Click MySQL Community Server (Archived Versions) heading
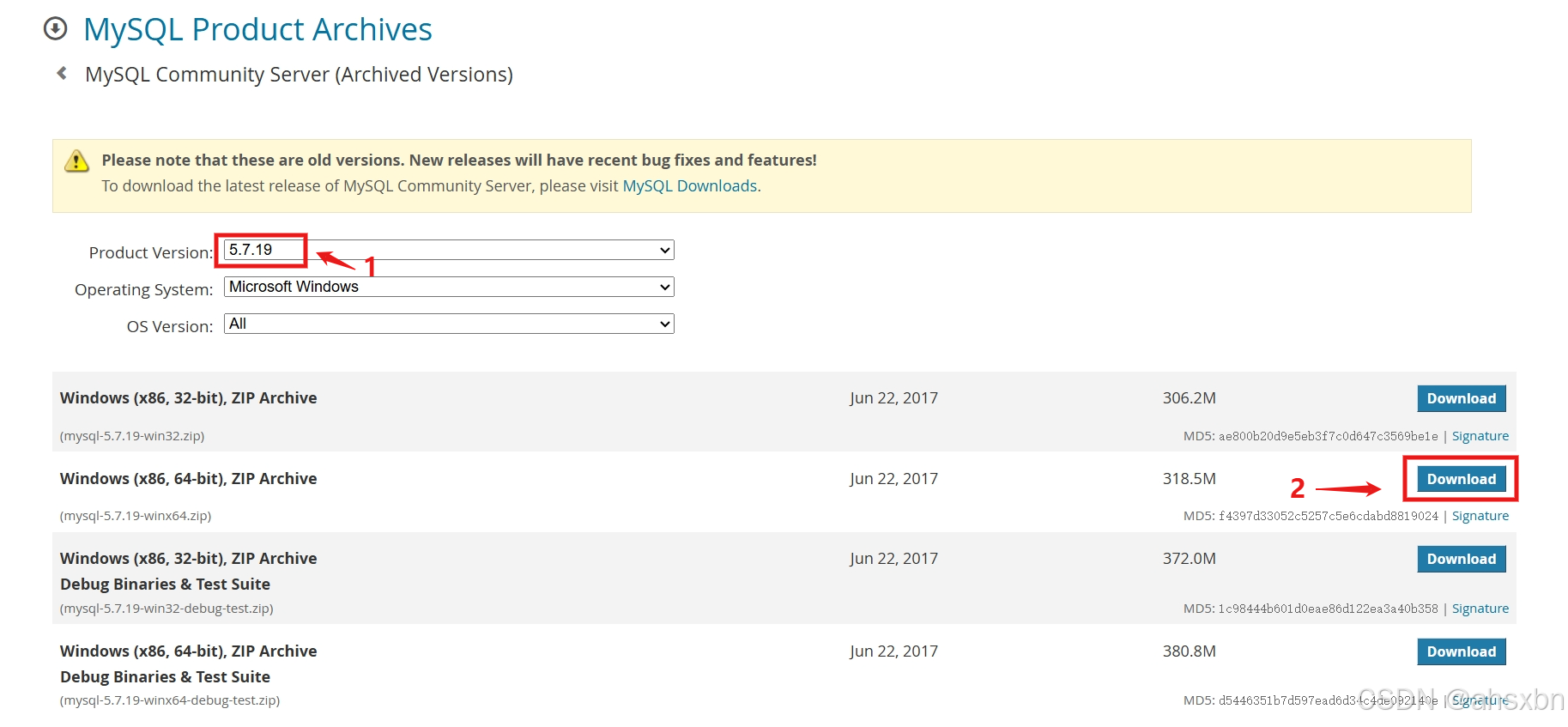The height and width of the screenshot is (727, 1568). point(299,75)
